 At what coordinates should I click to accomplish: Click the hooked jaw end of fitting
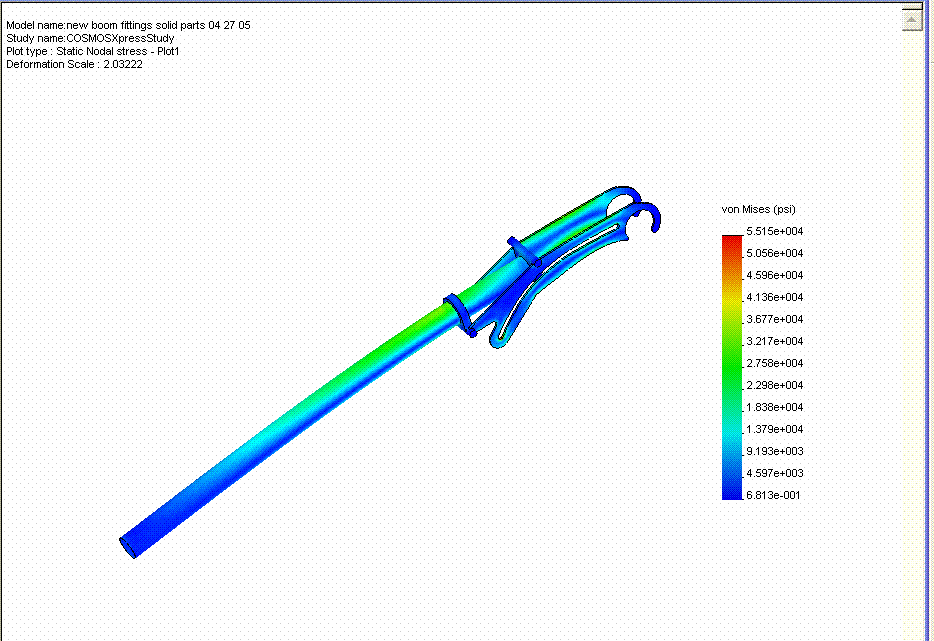tap(649, 216)
